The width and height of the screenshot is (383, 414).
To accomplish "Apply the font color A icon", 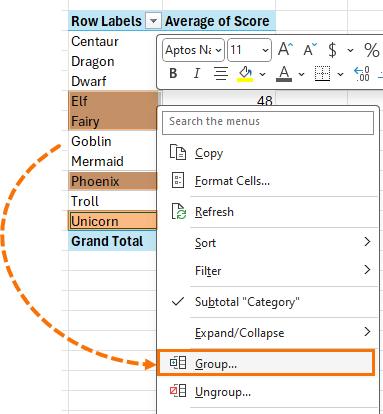I will pos(284,73).
